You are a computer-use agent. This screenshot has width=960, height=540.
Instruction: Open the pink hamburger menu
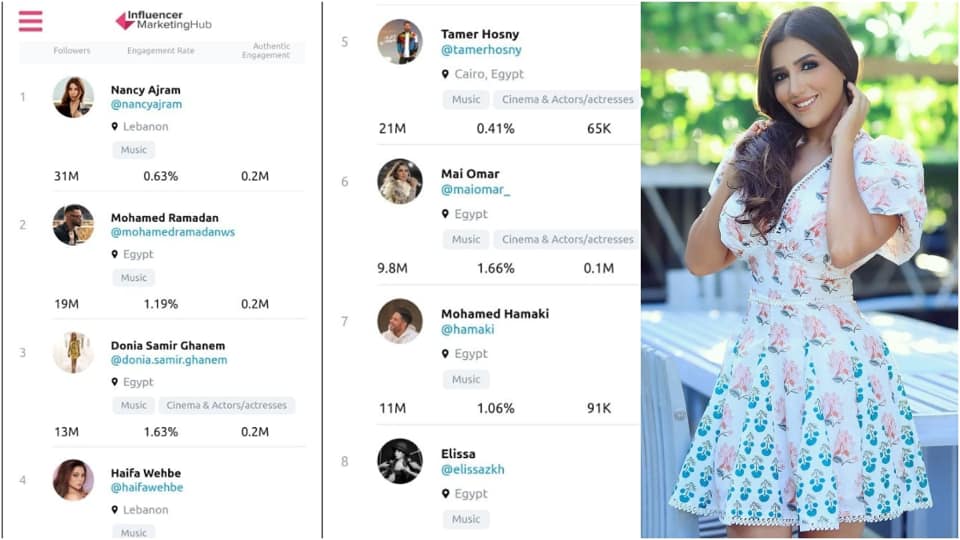tap(31, 21)
